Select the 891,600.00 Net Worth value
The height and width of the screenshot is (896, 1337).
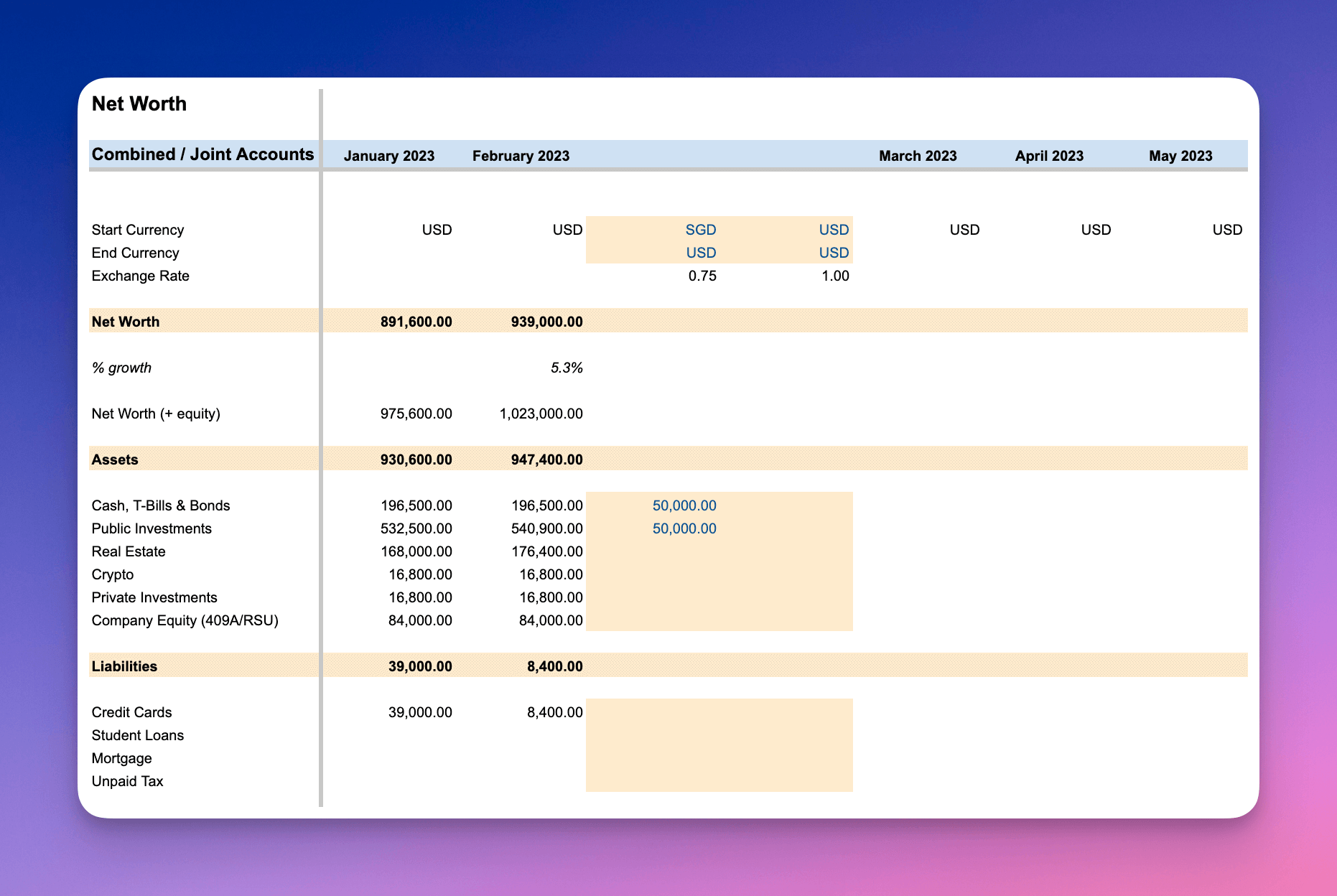tap(416, 322)
